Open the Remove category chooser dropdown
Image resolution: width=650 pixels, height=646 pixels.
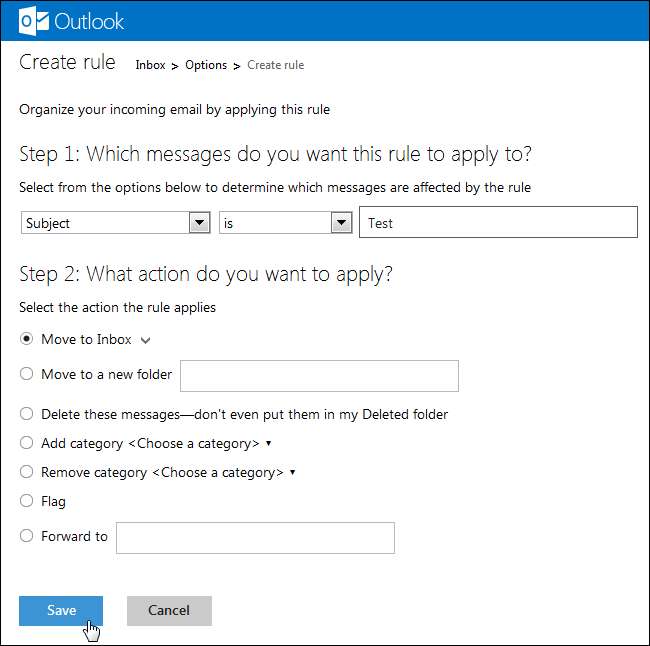tap(293, 472)
